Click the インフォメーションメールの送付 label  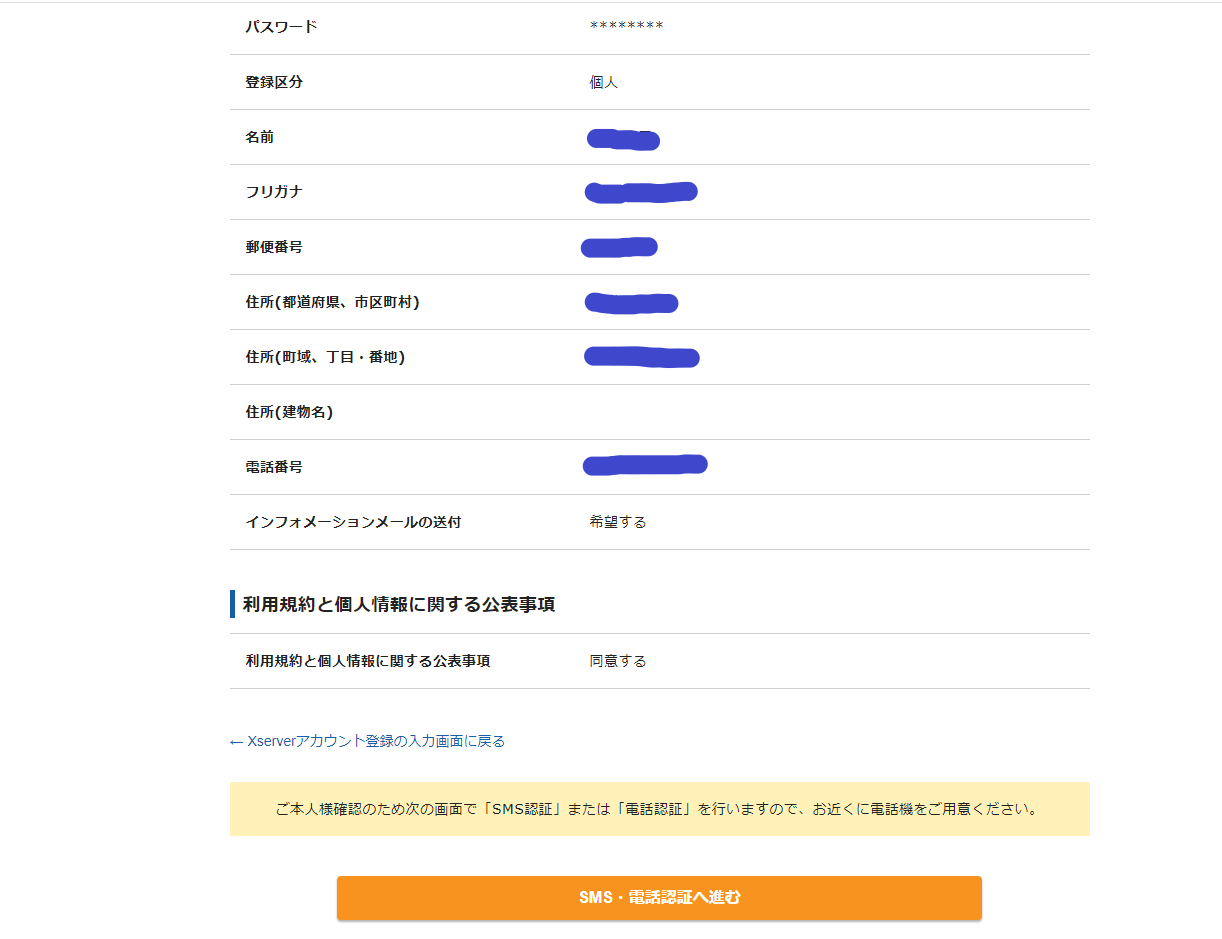tap(353, 522)
